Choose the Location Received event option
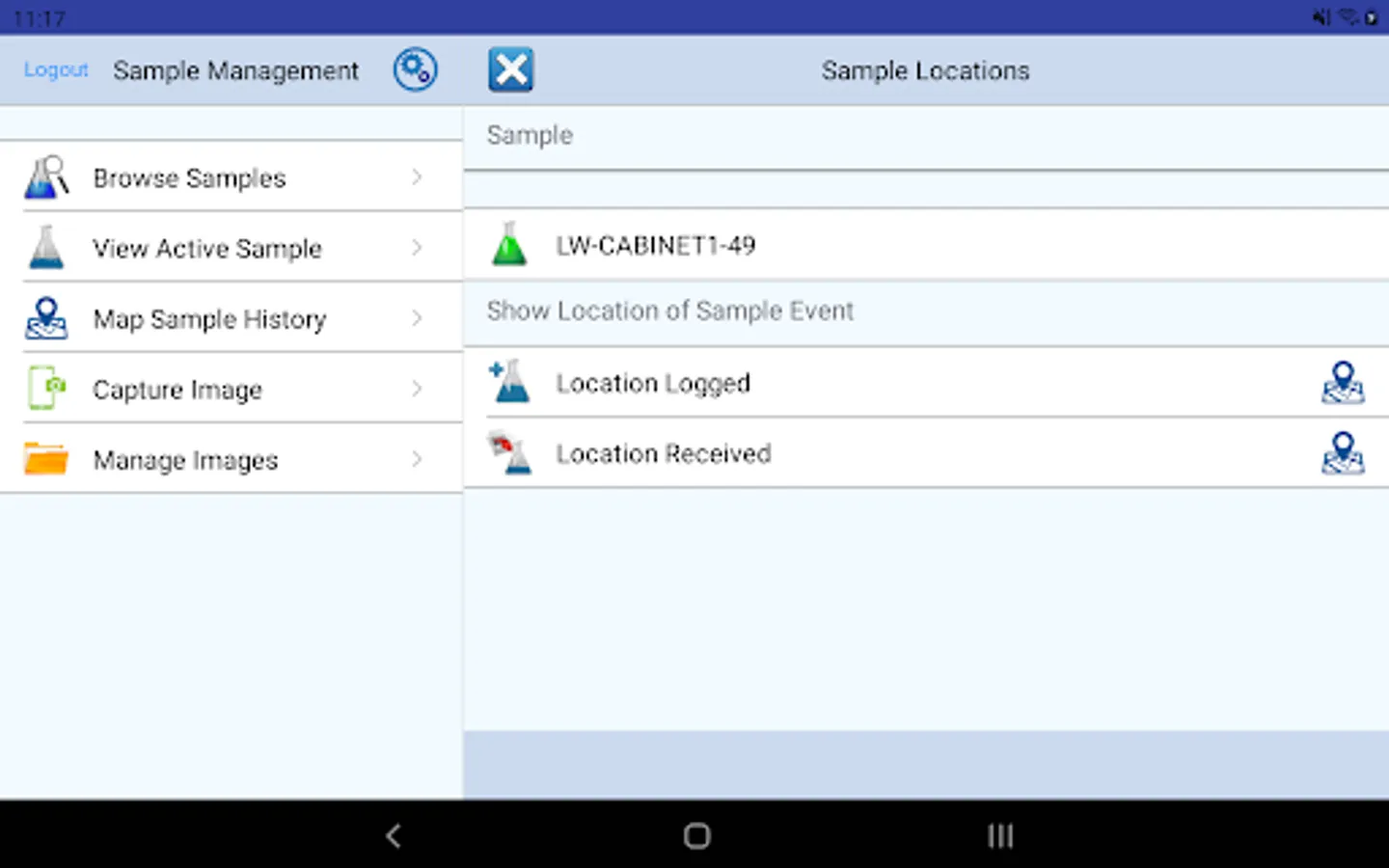 click(664, 453)
